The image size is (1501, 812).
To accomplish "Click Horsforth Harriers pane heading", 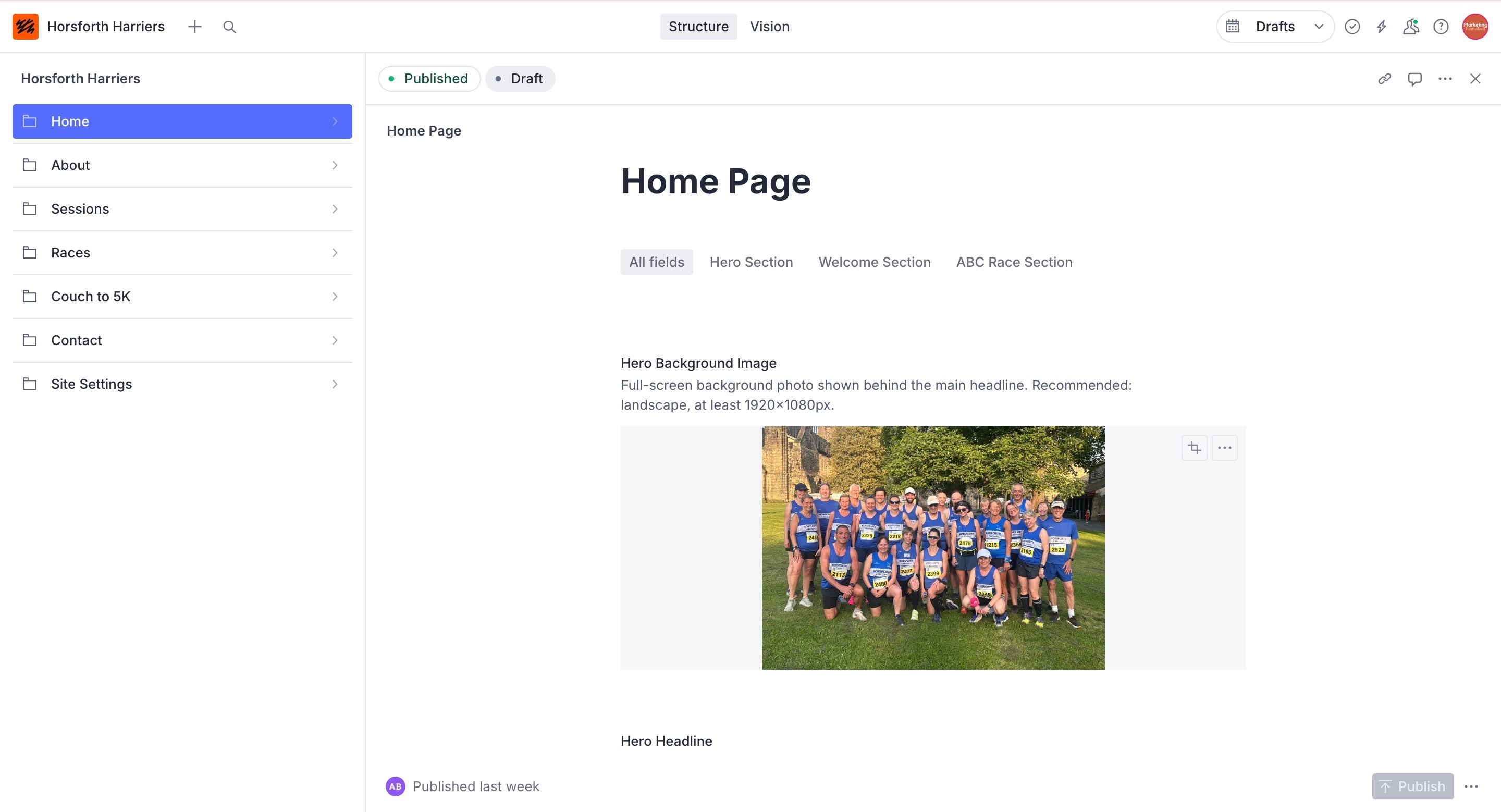I will tap(80, 79).
